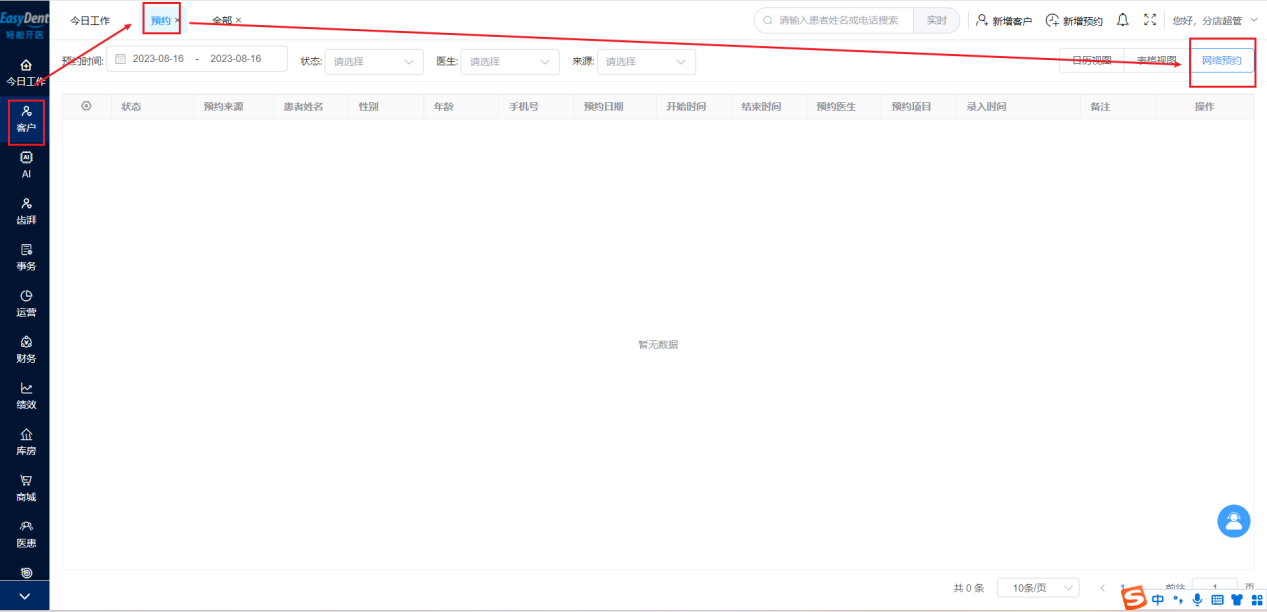Click the table column settings gear icon
1267x612 pixels.
[x=86, y=106]
